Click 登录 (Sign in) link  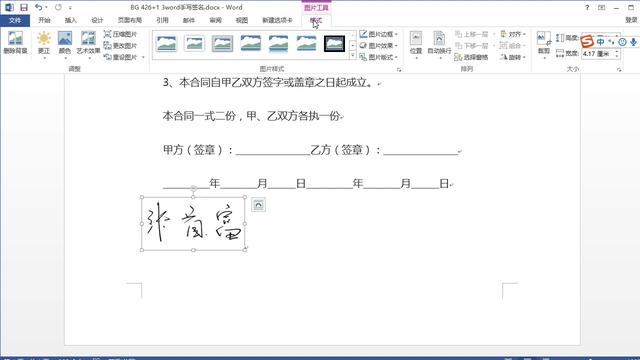(631, 20)
